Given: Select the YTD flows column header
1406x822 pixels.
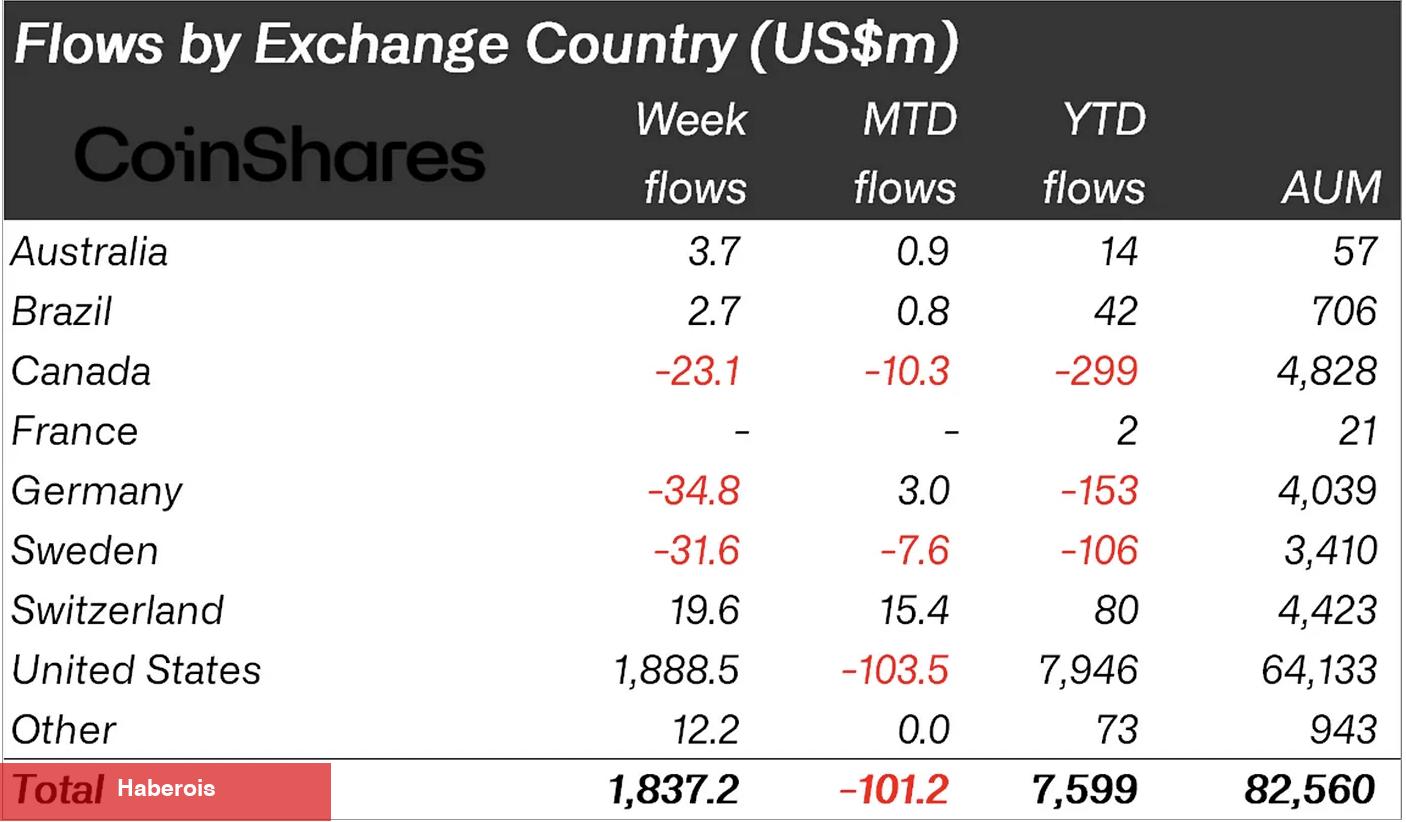Looking at the screenshot, I should coord(1093,153).
